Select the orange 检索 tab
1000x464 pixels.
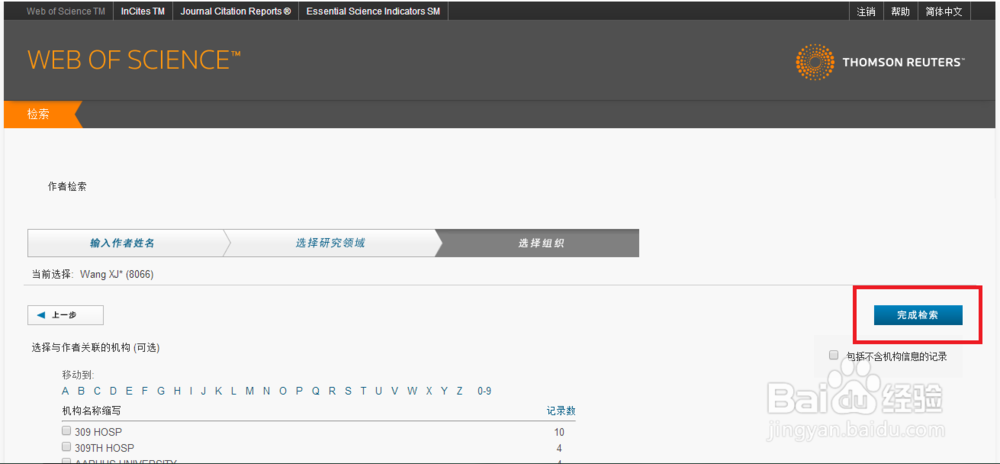coord(39,115)
